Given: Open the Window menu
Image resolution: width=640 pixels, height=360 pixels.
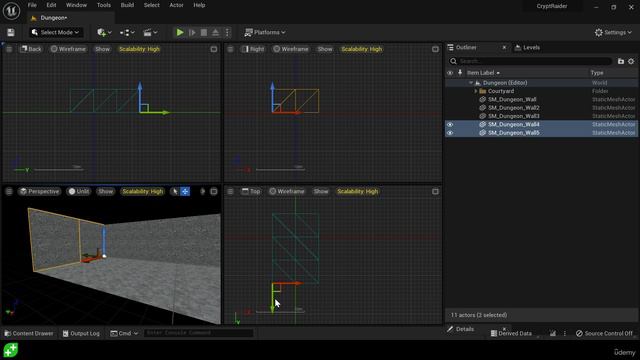Looking at the screenshot, I should click(76, 5).
